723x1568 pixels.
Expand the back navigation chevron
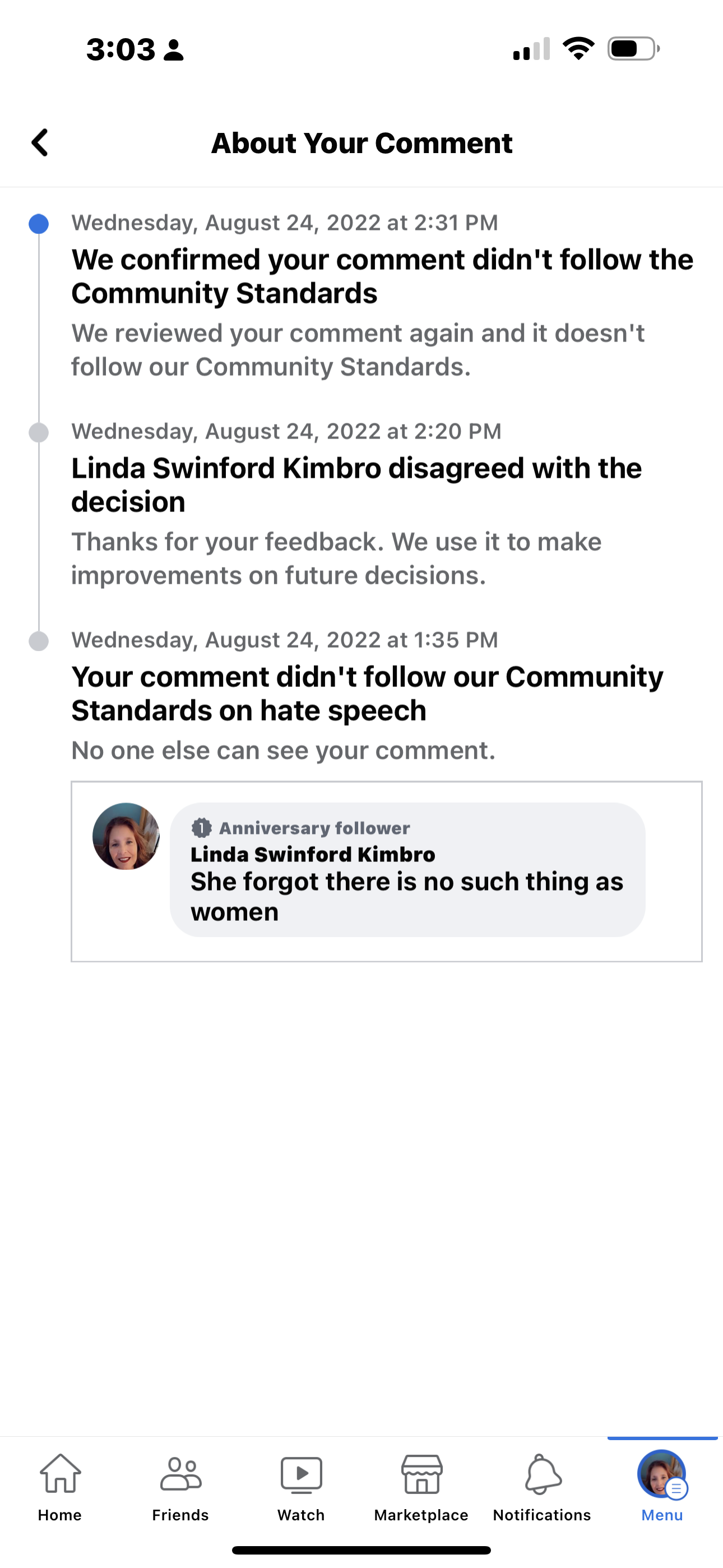click(40, 143)
